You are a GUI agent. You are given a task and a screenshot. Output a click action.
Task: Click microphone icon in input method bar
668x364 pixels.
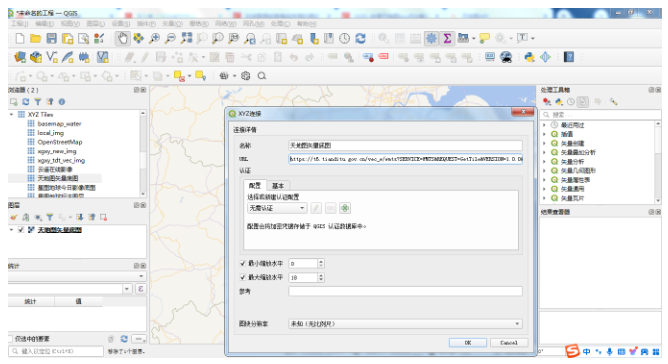pyautogui.click(x=610, y=352)
